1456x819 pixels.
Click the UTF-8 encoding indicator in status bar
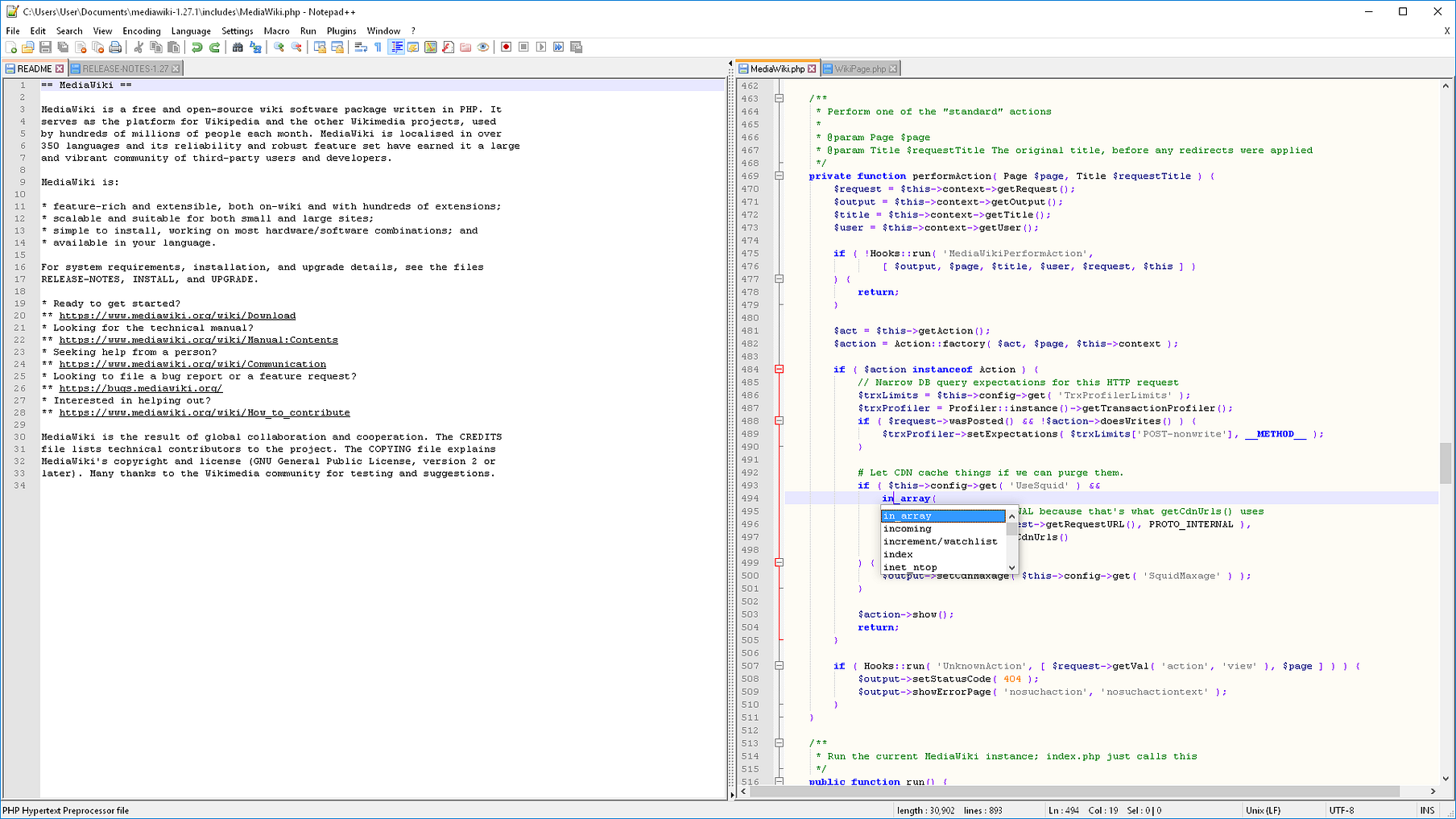pyautogui.click(x=1340, y=810)
